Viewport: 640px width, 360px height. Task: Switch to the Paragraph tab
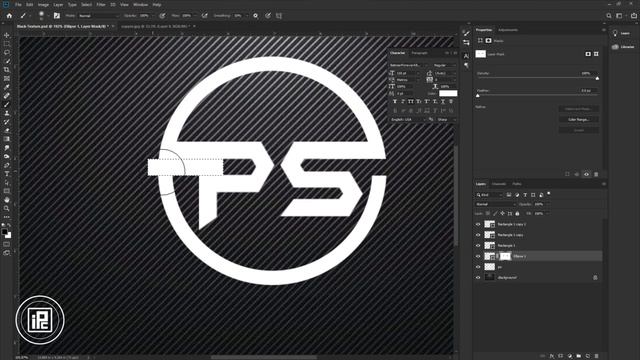pos(419,53)
